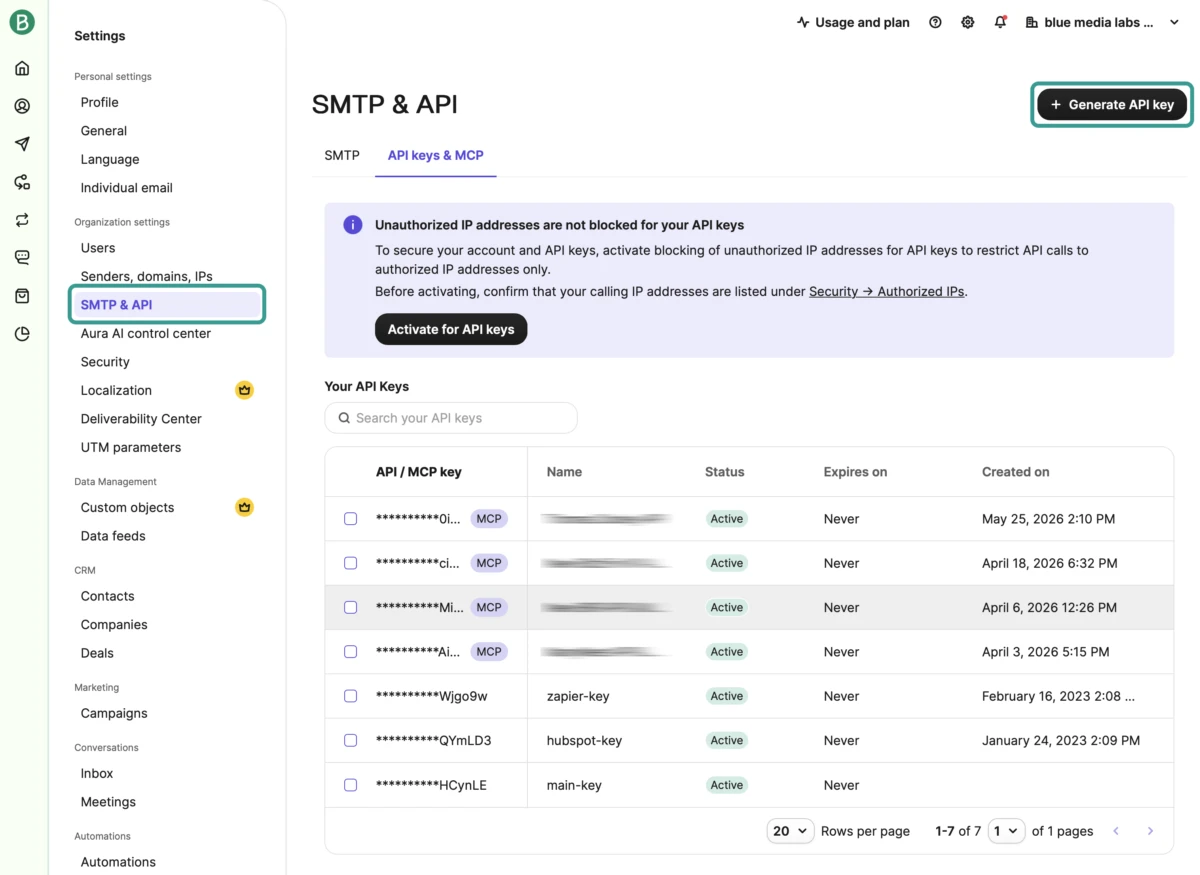Open the Transactional arrows icon in left rail
This screenshot has height=875, width=1200.
22,220
